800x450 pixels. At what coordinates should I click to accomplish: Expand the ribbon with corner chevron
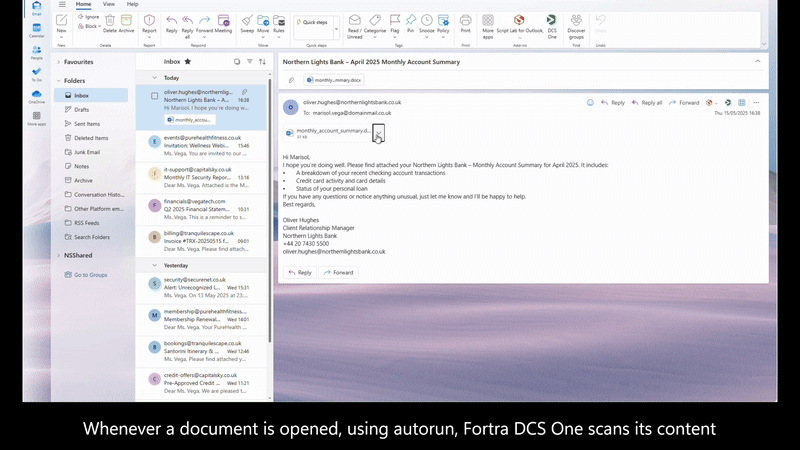point(764,44)
